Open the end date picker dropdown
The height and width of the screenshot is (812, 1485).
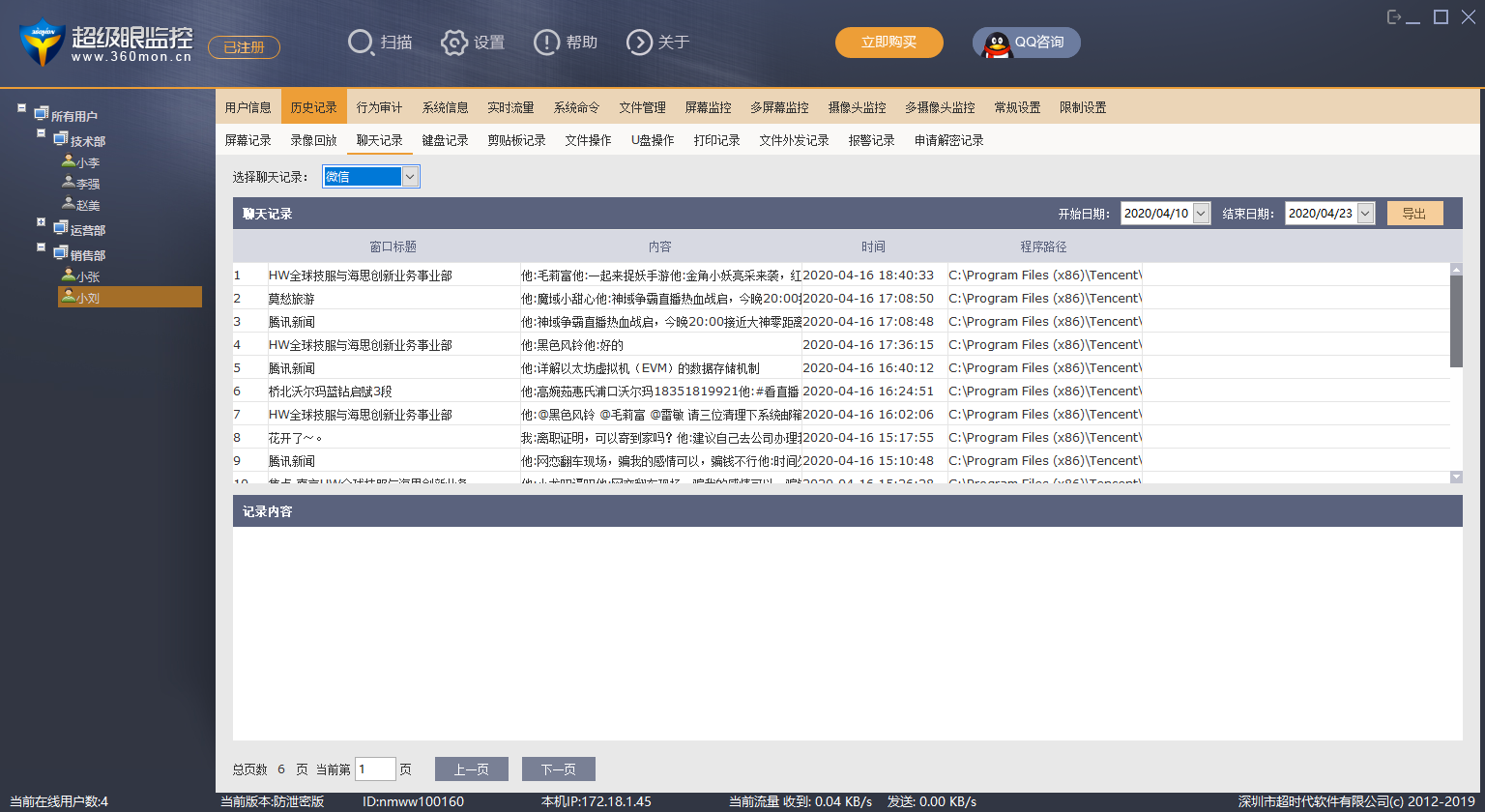pyautogui.click(x=1365, y=214)
